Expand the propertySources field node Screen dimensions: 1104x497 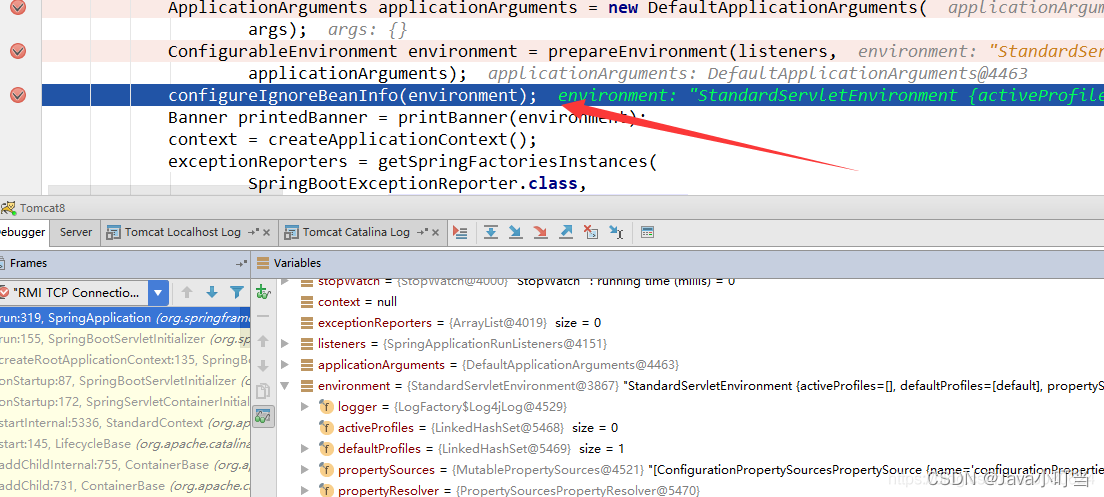point(305,470)
